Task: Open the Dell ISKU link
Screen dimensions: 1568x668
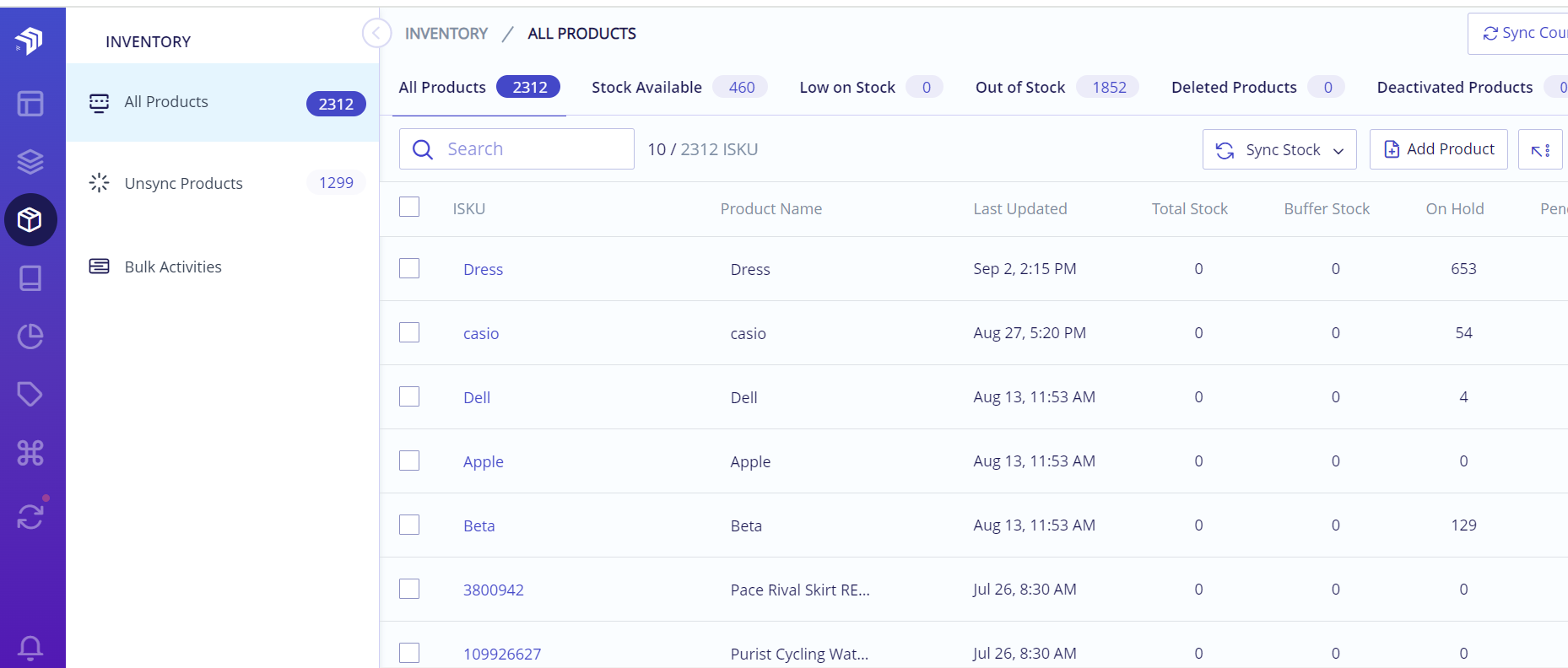Action: pyautogui.click(x=477, y=397)
